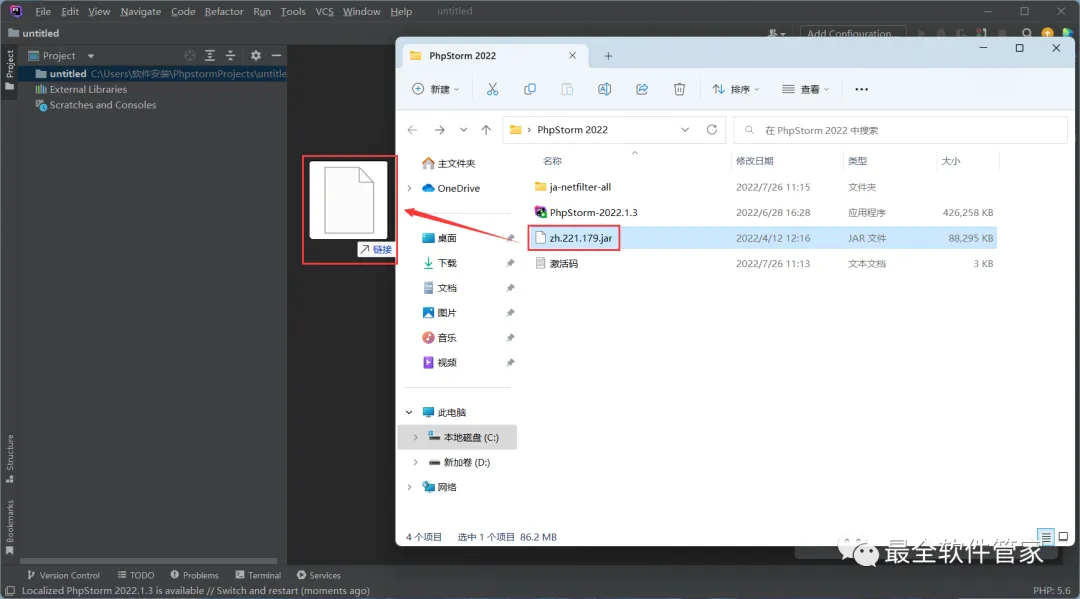Expand the OneDrive node
1080x599 pixels.
[x=409, y=188]
